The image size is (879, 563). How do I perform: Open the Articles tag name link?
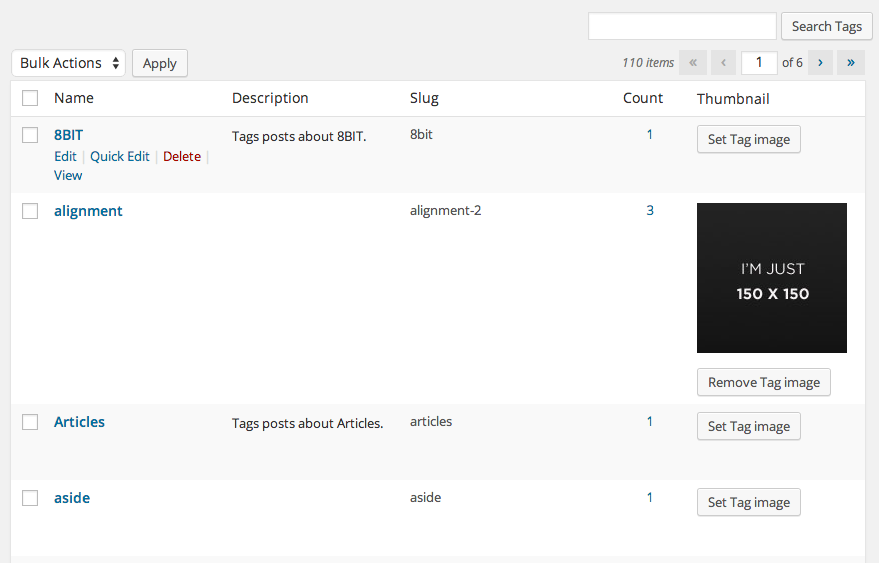79,422
